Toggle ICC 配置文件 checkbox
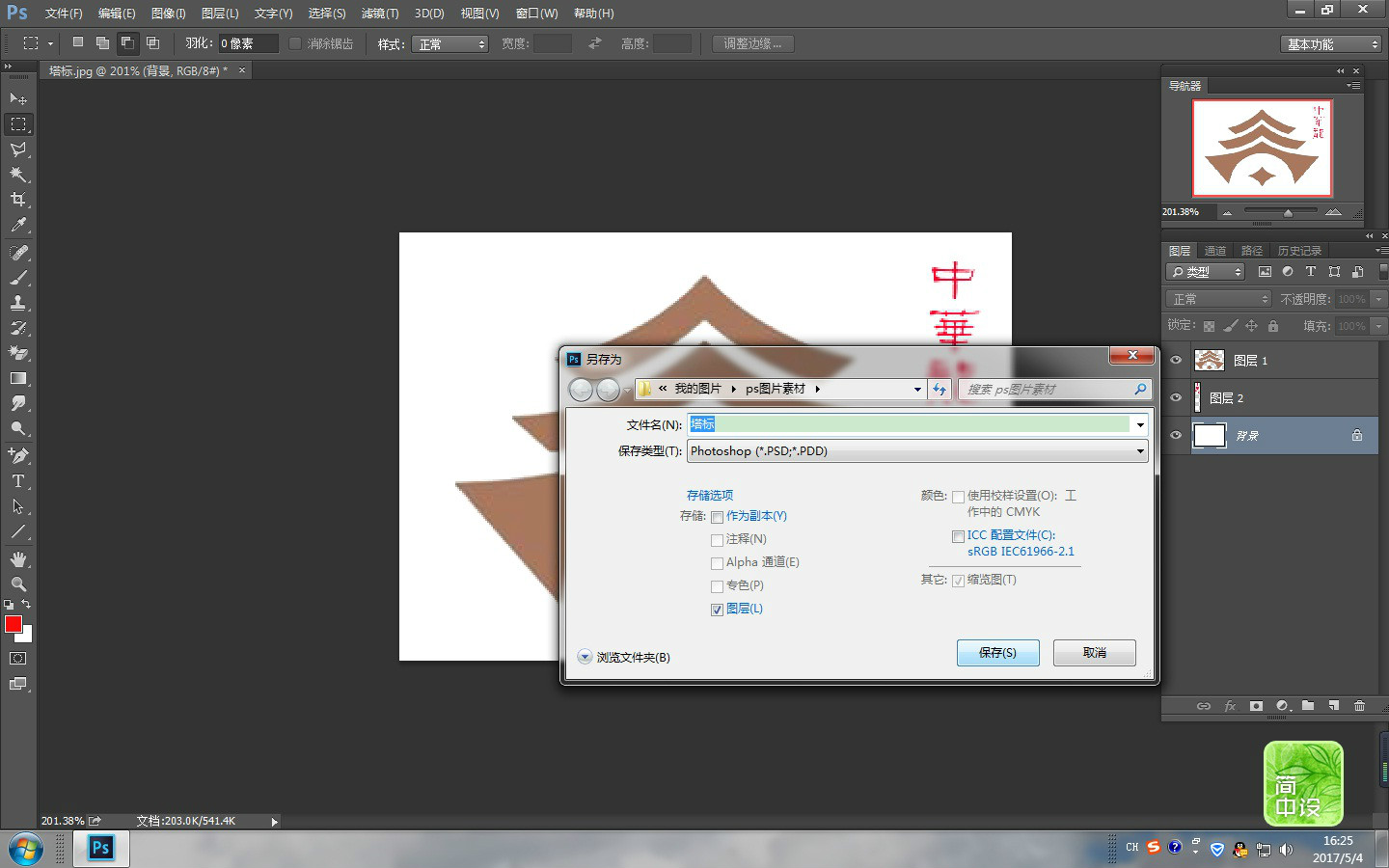 point(958,536)
